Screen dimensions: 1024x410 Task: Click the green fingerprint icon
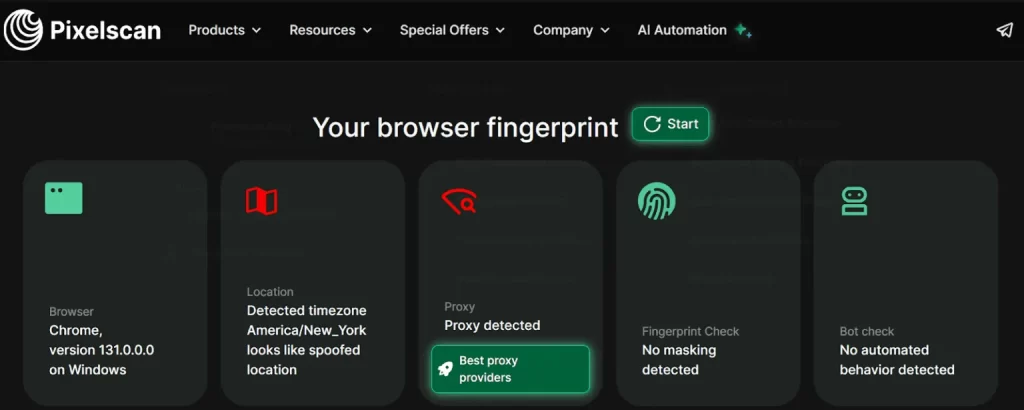click(656, 200)
